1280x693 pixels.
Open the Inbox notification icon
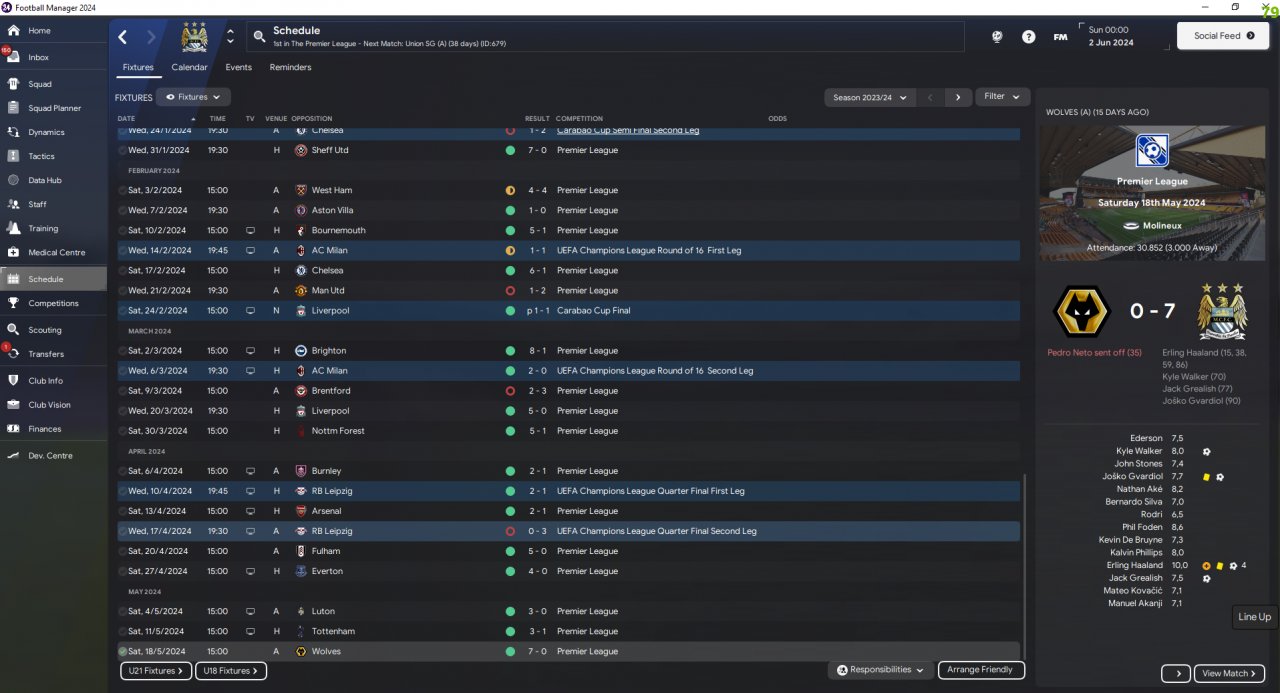tap(12, 57)
